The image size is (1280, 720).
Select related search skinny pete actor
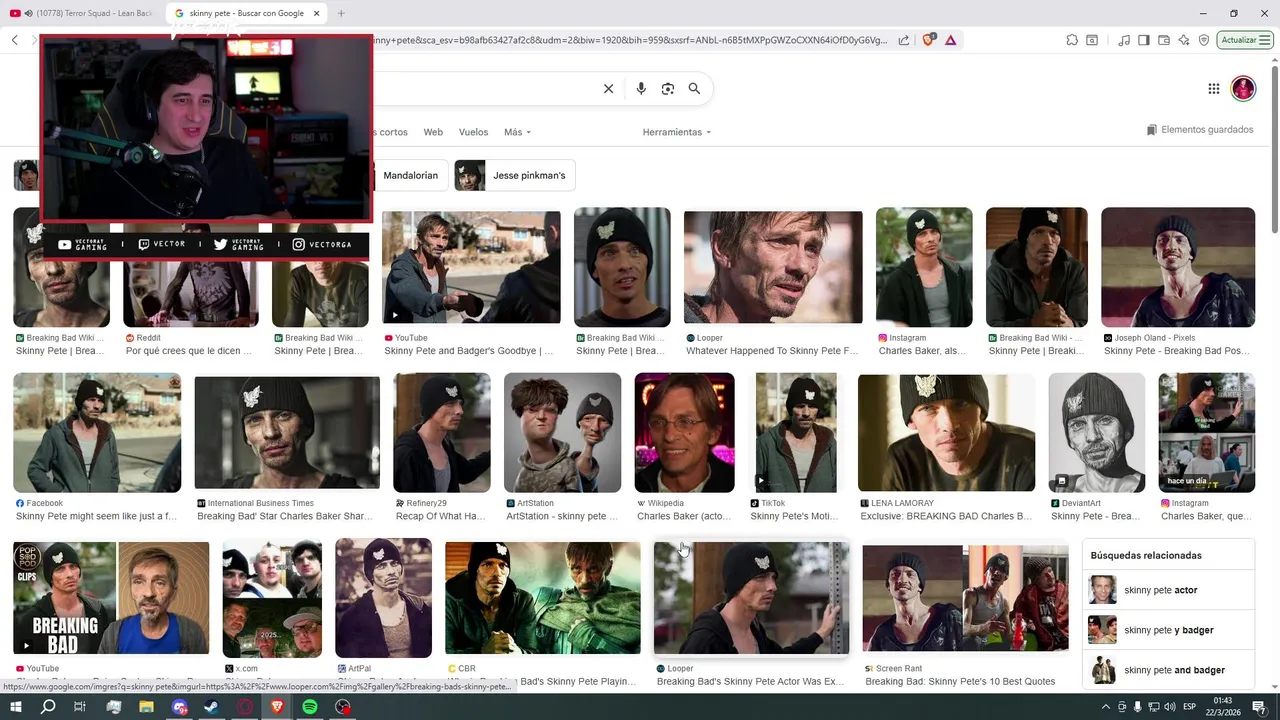[1168, 590]
